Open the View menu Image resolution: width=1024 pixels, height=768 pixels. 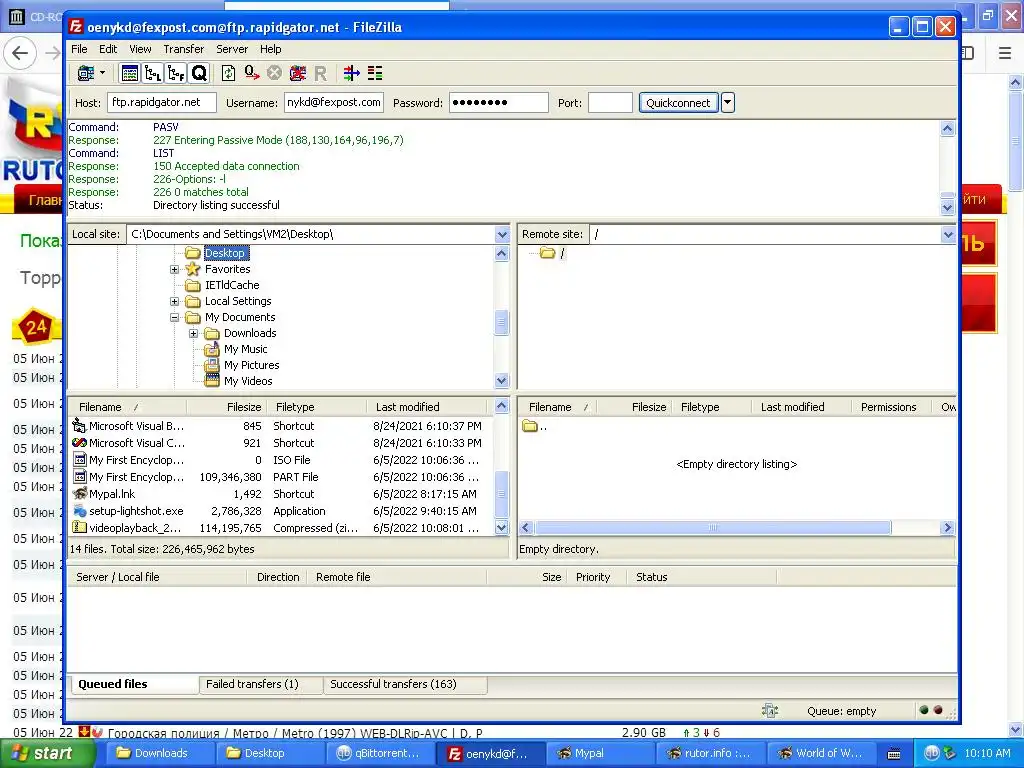[x=140, y=49]
